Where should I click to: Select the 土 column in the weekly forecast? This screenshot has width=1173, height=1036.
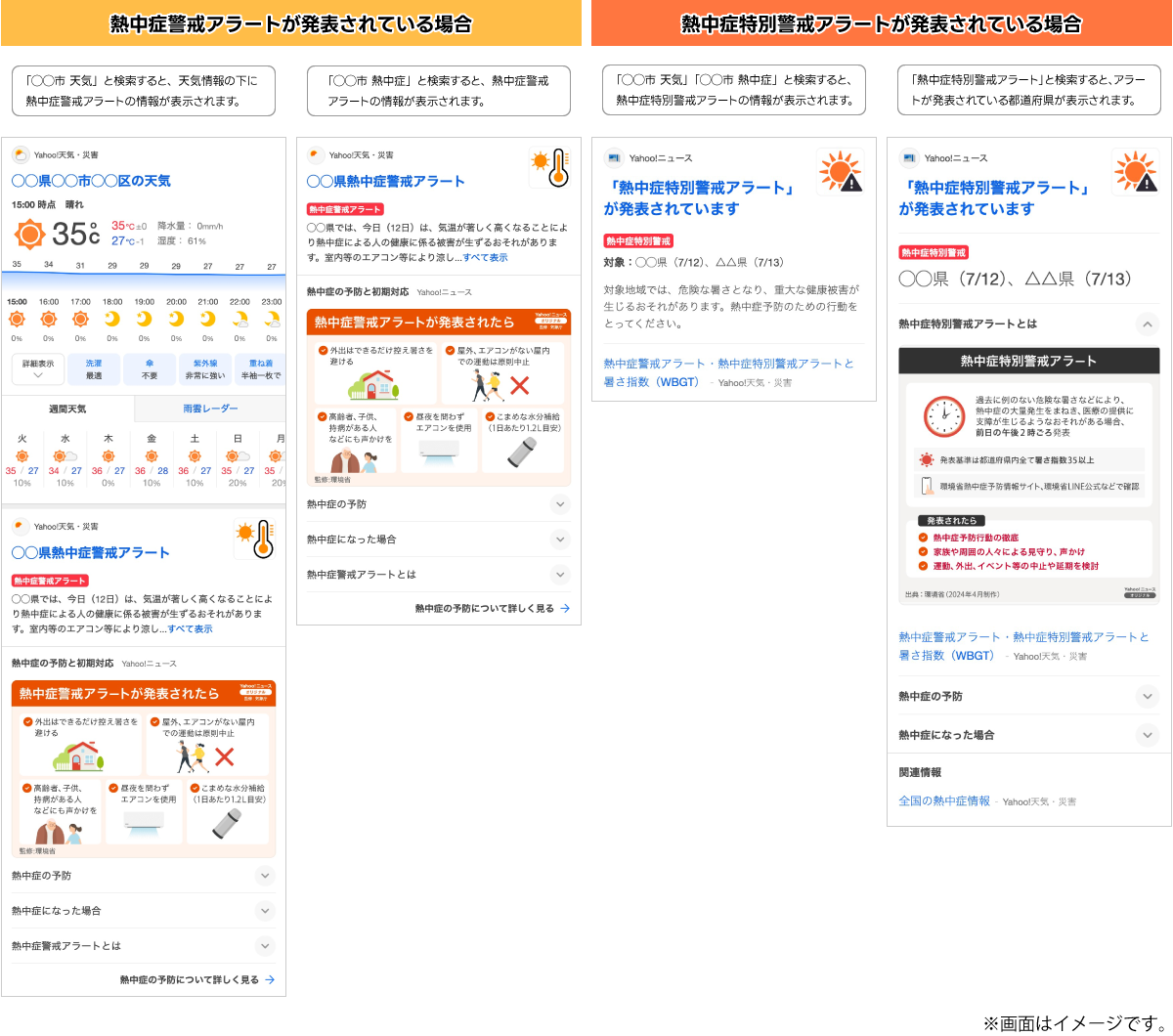[x=195, y=460]
